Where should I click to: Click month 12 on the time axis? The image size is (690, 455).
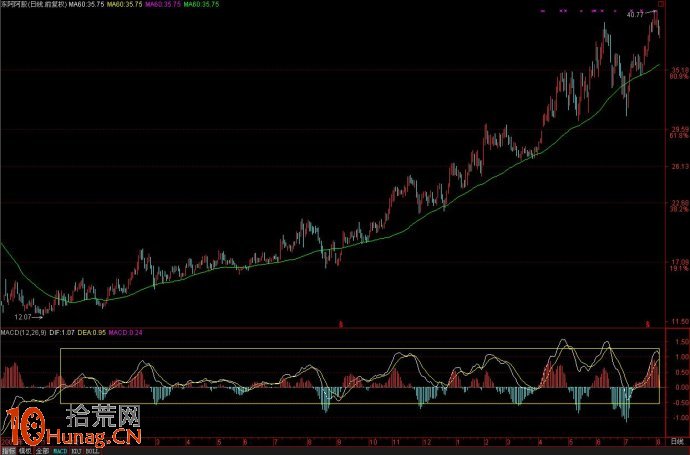pos(427,441)
